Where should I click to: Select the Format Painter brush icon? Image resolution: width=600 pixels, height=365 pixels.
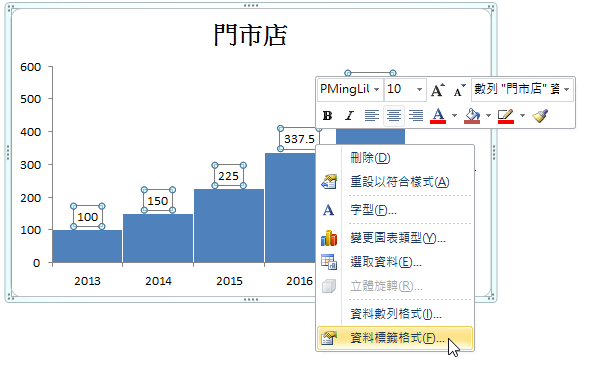[x=540, y=116]
